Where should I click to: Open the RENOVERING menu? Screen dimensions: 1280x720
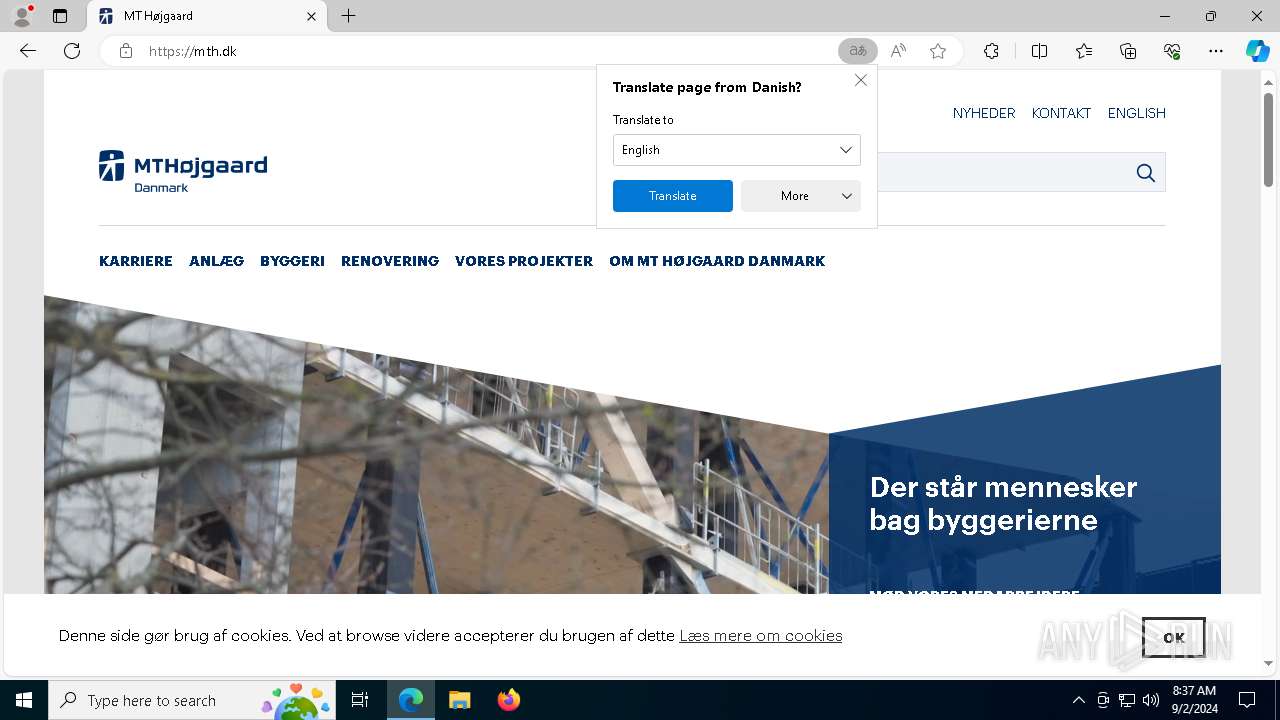(x=390, y=261)
